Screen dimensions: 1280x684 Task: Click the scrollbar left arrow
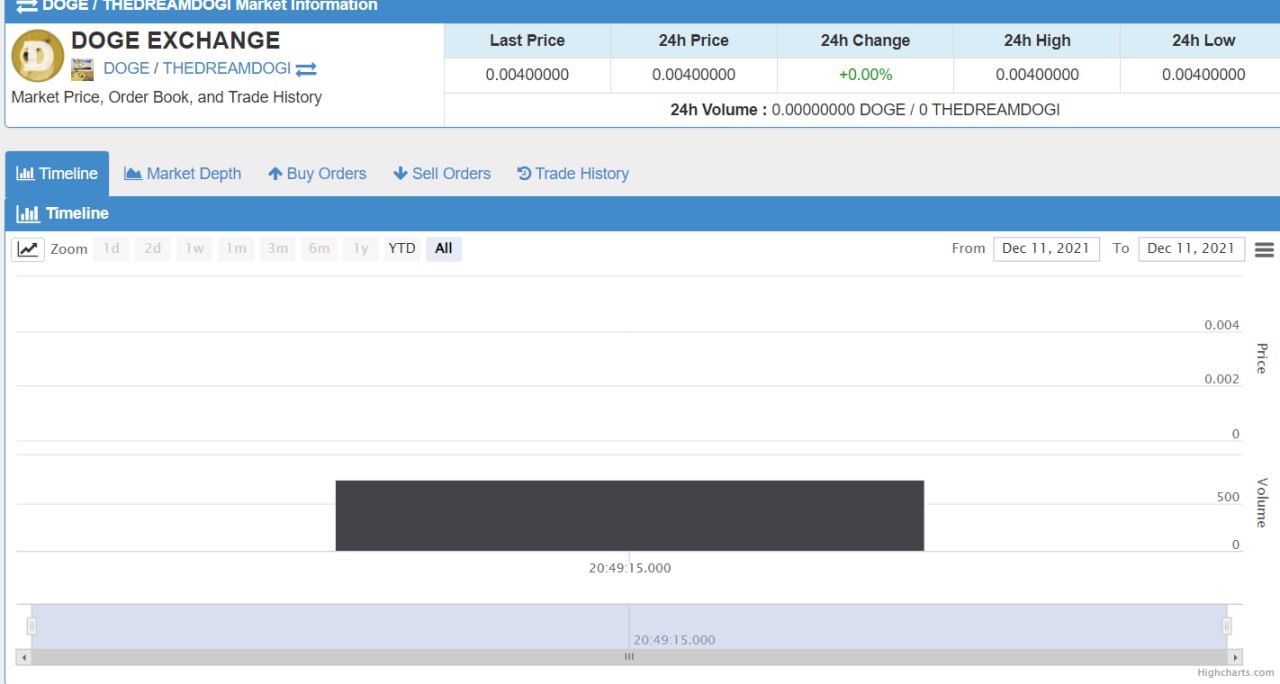click(25, 657)
